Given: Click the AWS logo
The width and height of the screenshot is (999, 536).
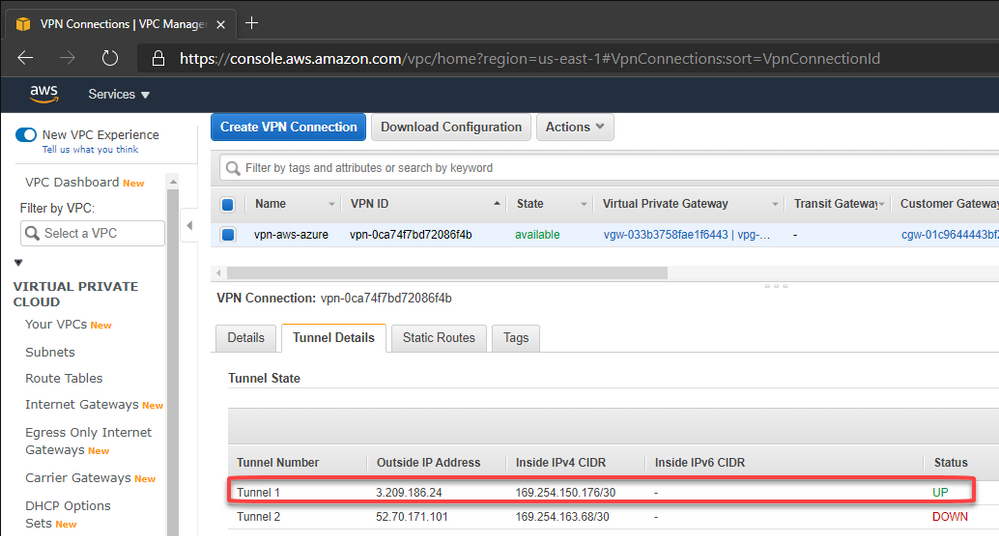Looking at the screenshot, I should pos(44,94).
